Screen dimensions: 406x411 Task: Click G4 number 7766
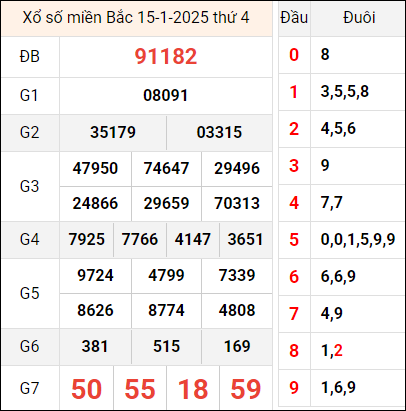140,239
